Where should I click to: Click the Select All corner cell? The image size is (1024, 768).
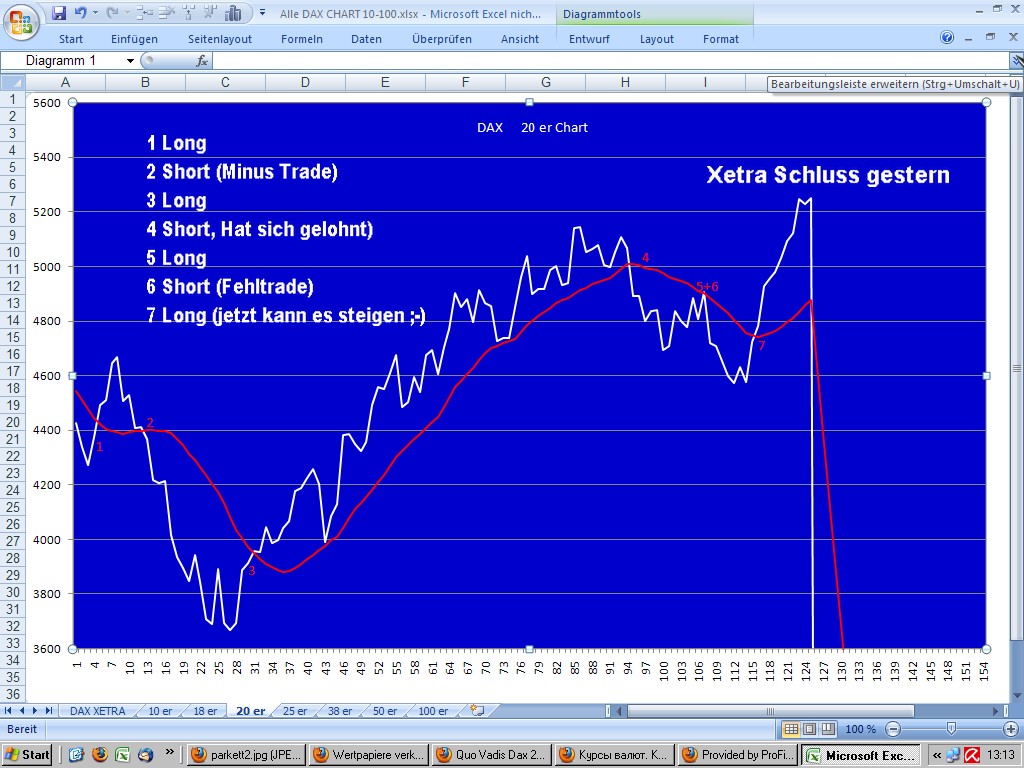pos(12,82)
